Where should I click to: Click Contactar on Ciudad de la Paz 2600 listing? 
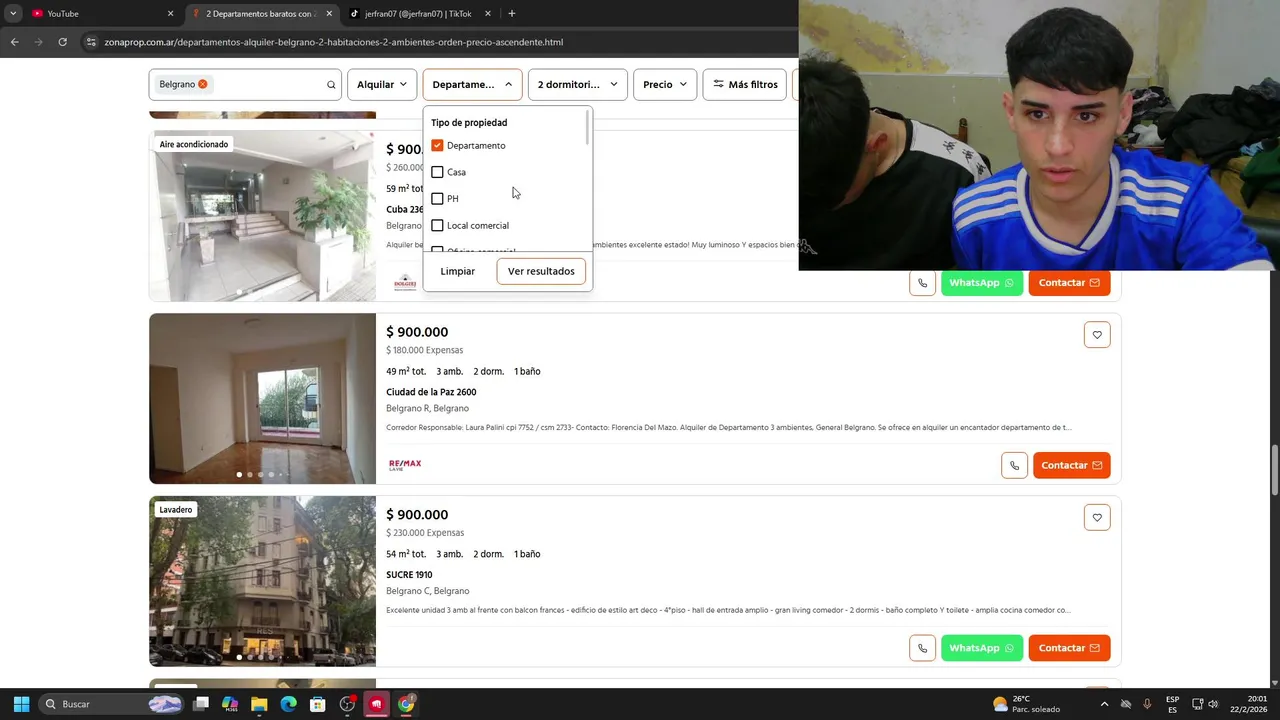[x=1071, y=465]
